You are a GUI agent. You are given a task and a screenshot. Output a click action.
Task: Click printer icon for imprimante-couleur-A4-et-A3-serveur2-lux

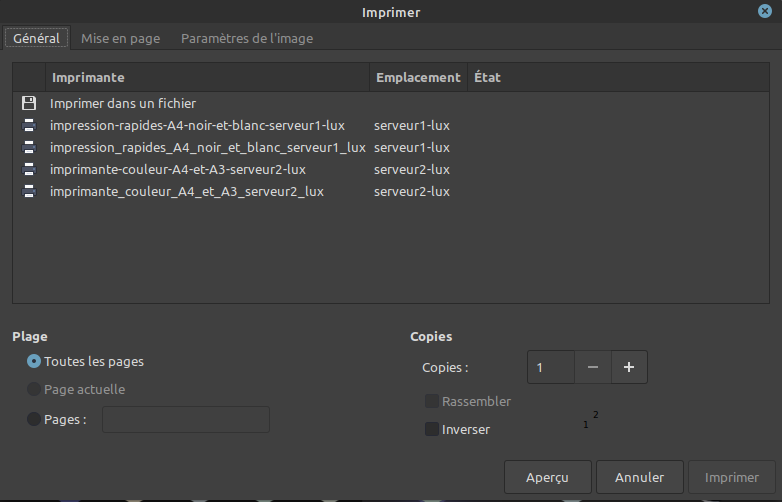(29, 169)
